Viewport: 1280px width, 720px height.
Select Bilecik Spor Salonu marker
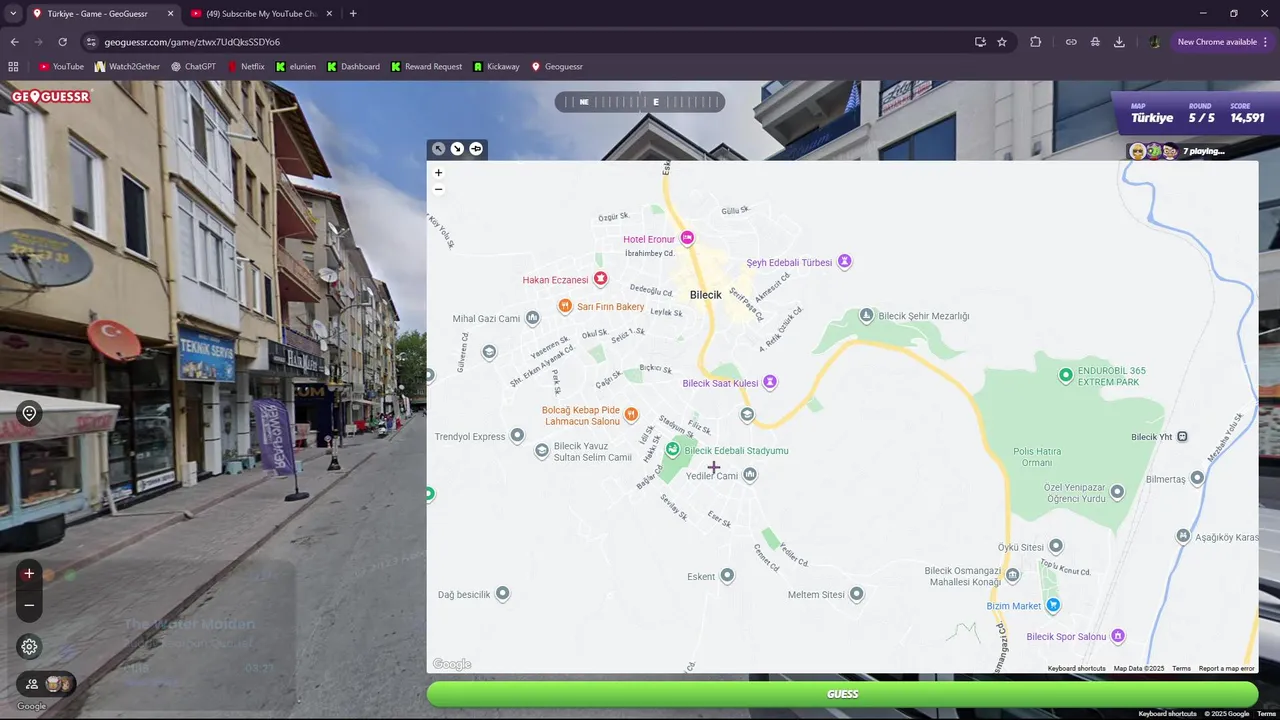pos(1118,636)
